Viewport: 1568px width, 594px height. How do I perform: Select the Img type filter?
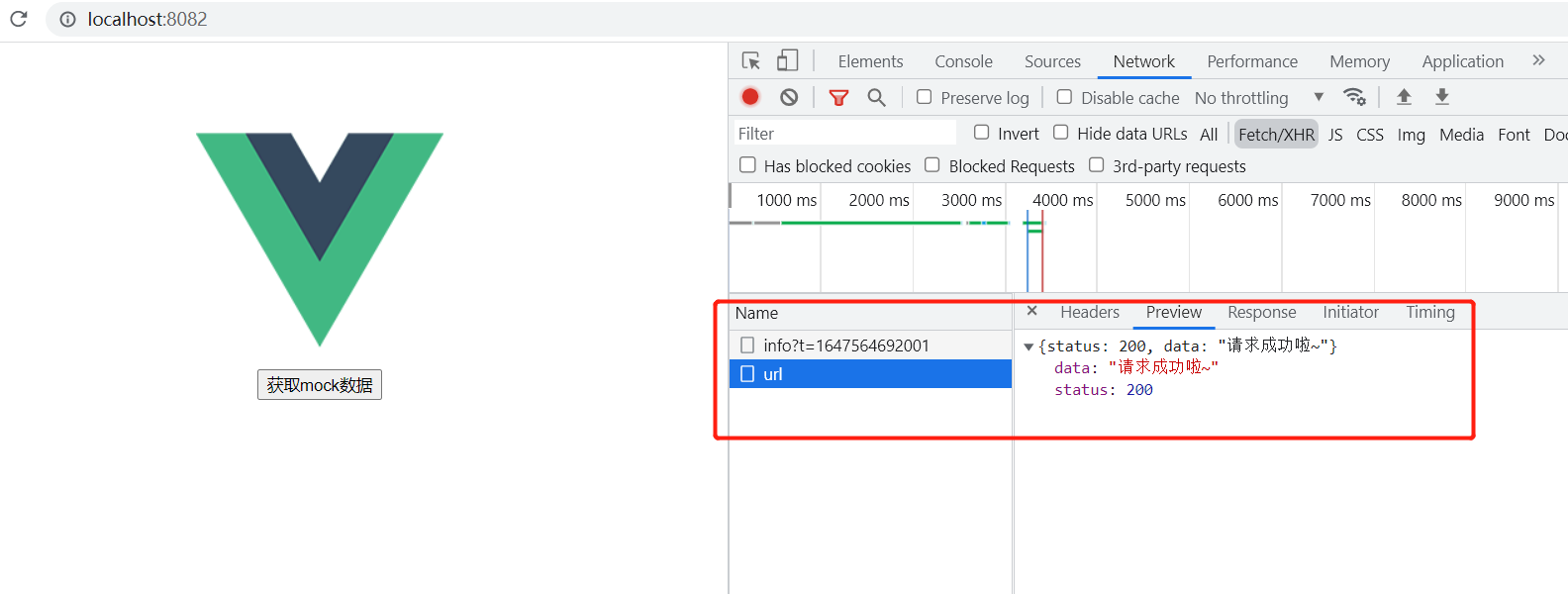click(x=1411, y=134)
